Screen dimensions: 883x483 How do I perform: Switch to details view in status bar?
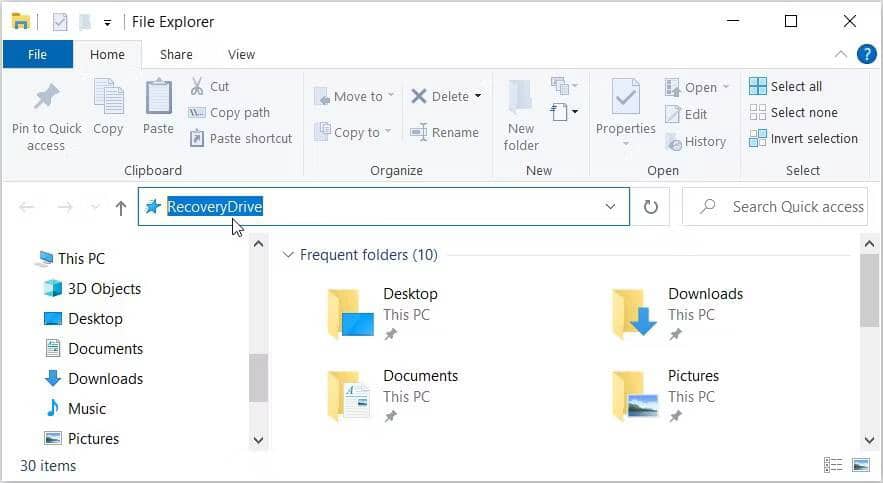[833, 465]
